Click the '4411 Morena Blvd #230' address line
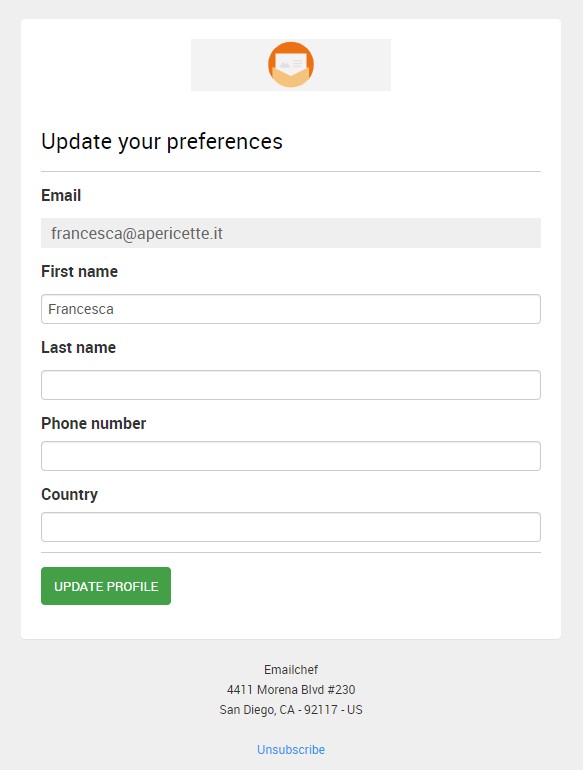Screen dimensions: 583x770 click(x=291, y=689)
